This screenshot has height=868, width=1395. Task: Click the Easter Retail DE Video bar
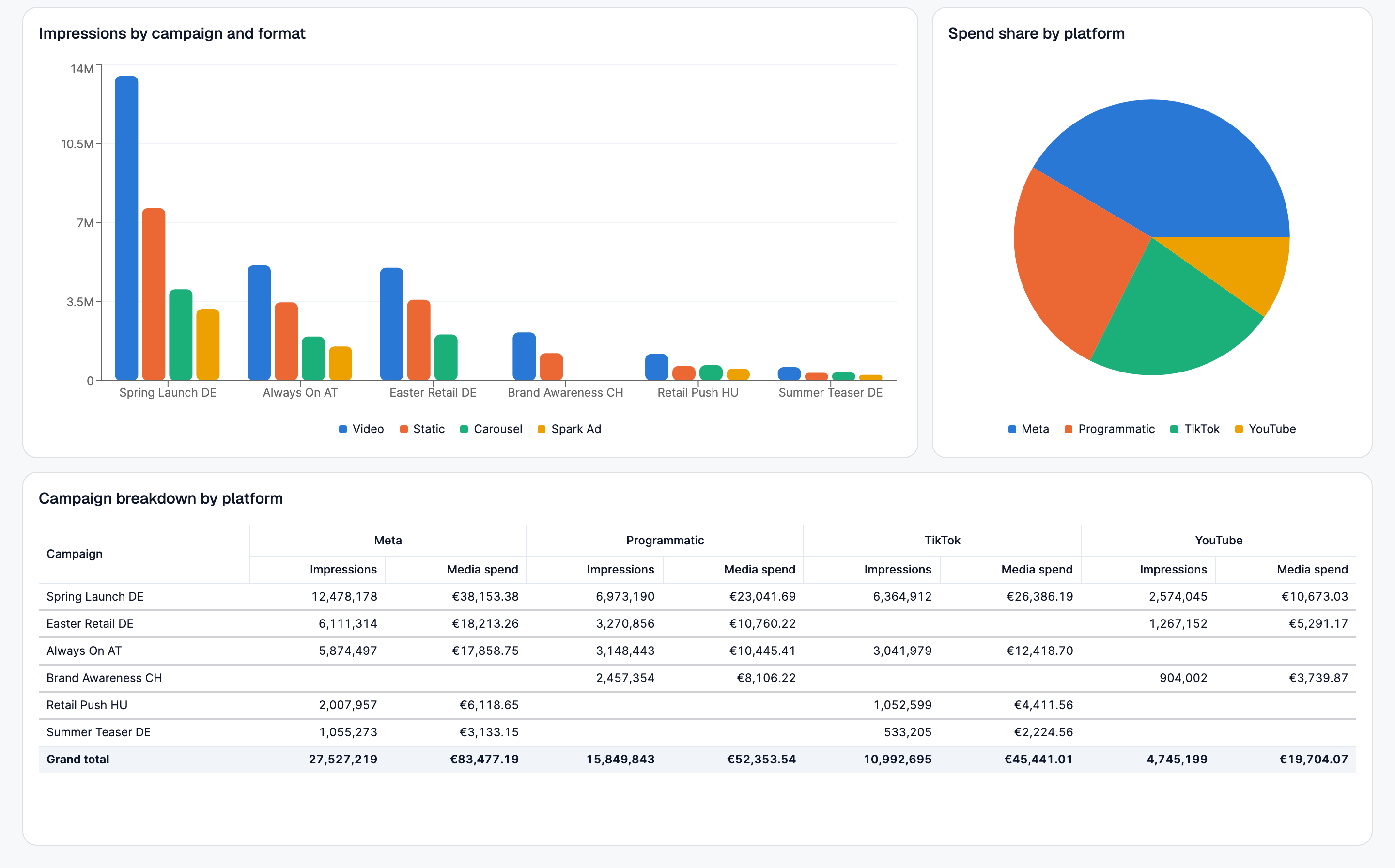(x=391, y=324)
